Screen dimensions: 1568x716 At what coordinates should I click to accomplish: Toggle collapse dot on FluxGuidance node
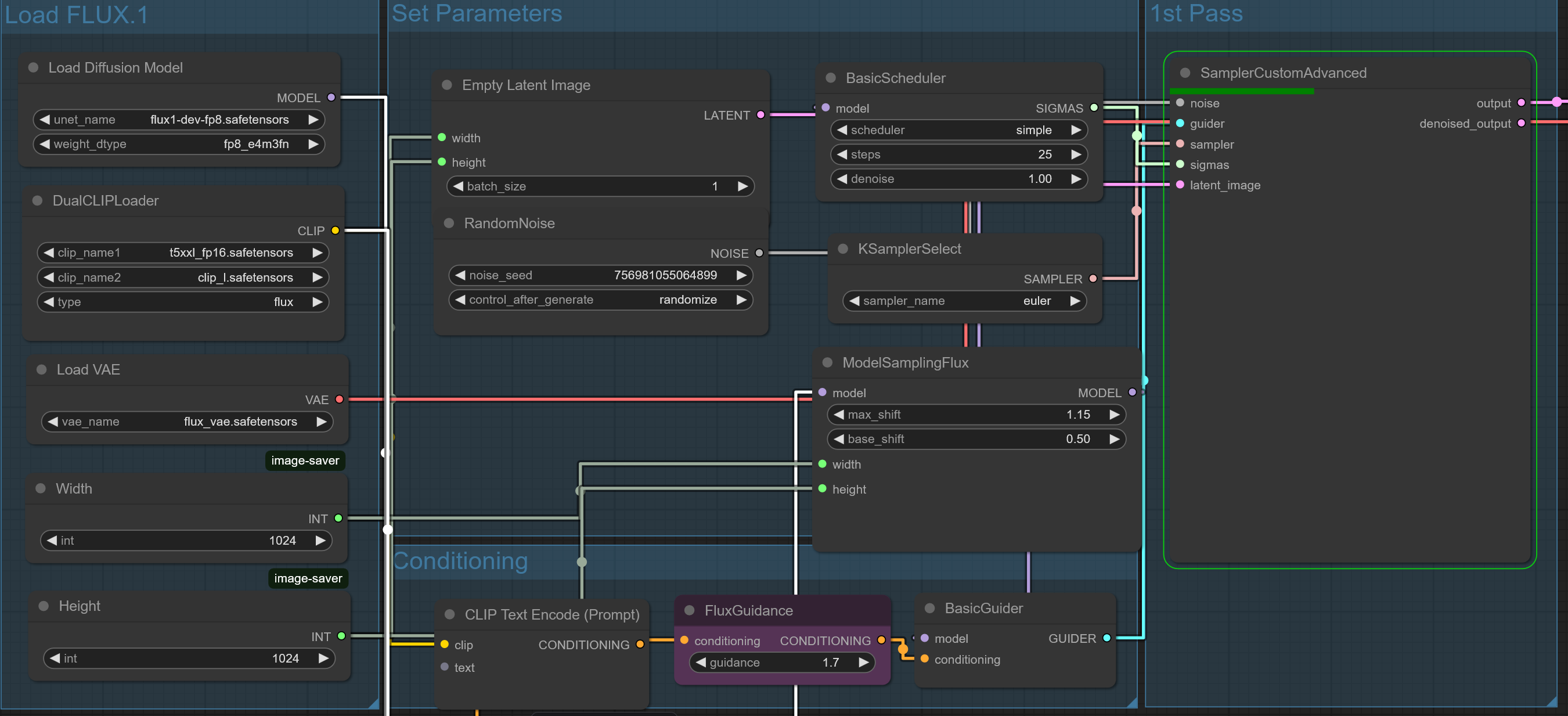(x=690, y=610)
